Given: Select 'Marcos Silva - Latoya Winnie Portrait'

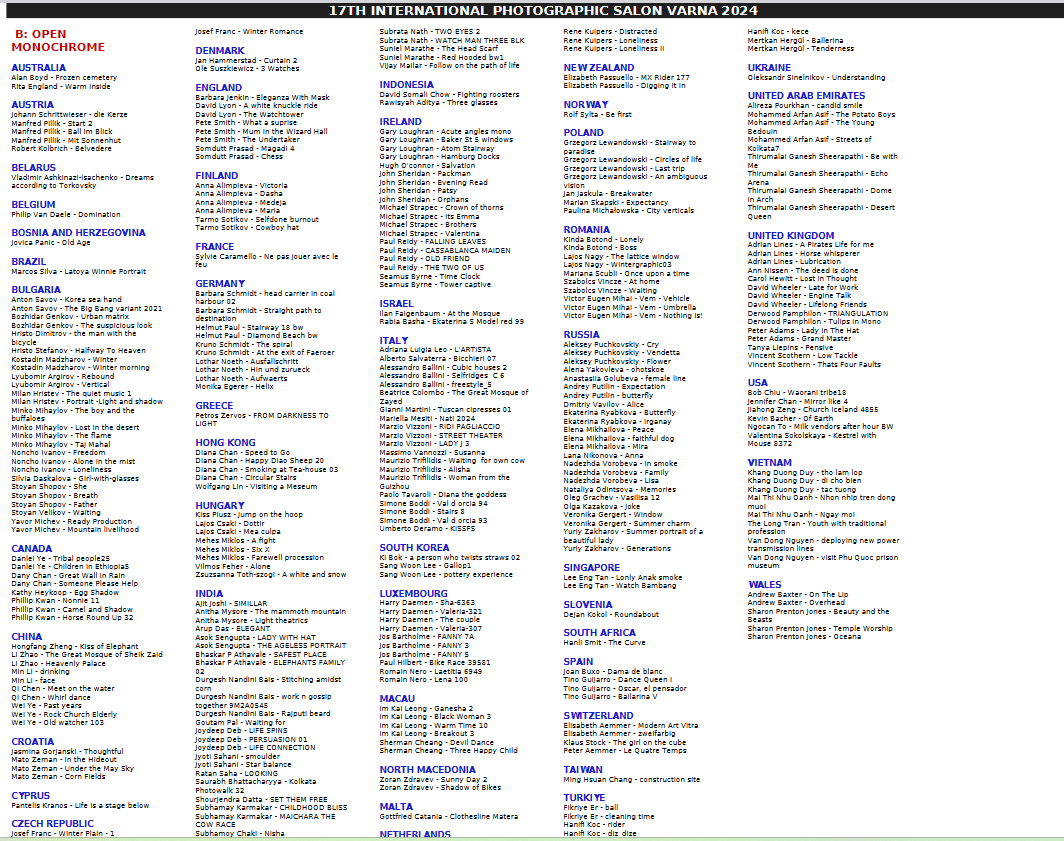Looking at the screenshot, I should coord(78,271).
